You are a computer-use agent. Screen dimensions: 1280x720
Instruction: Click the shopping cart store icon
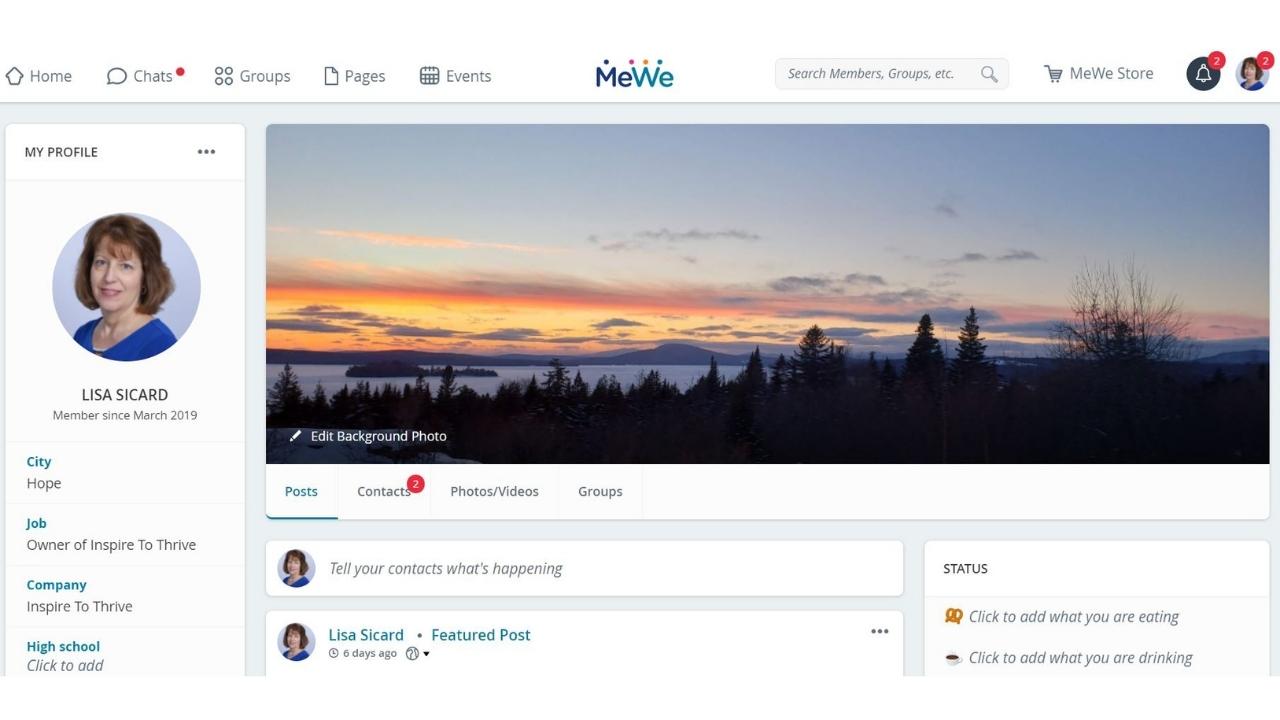[1053, 74]
